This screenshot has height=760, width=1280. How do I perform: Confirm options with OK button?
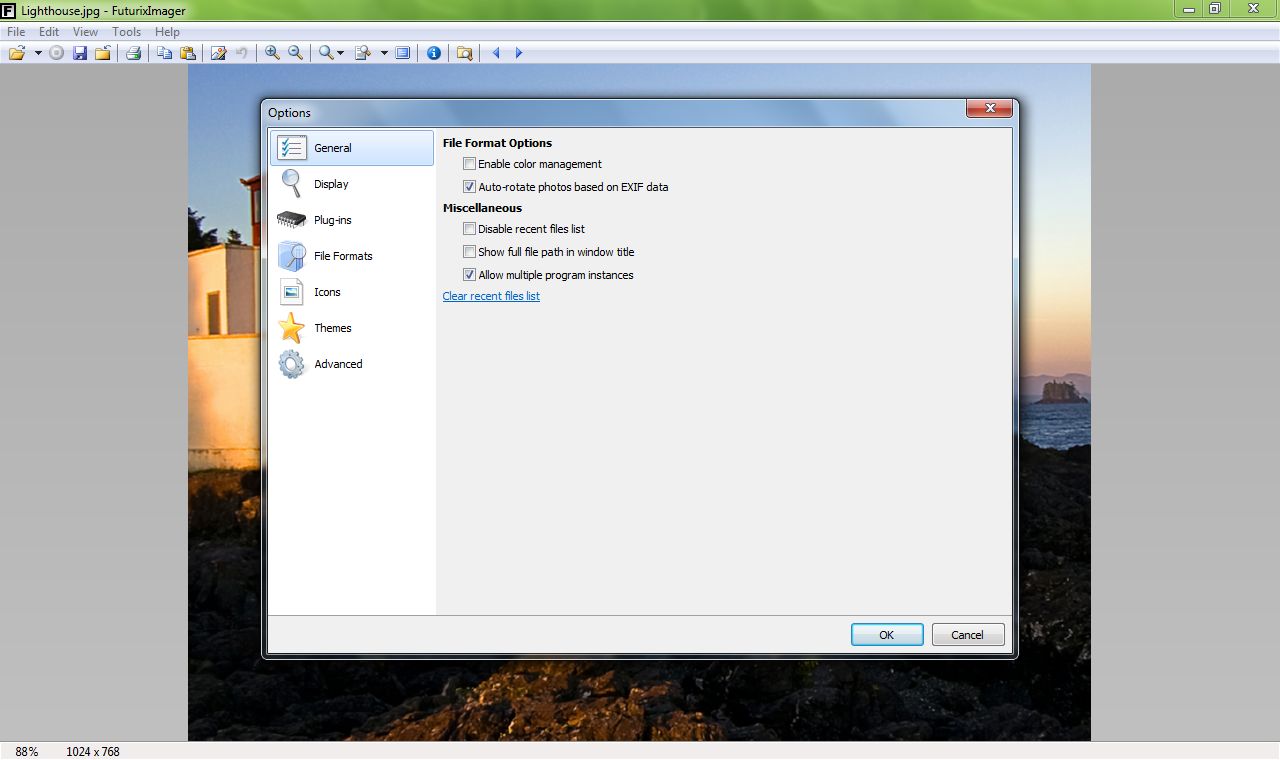pos(887,635)
